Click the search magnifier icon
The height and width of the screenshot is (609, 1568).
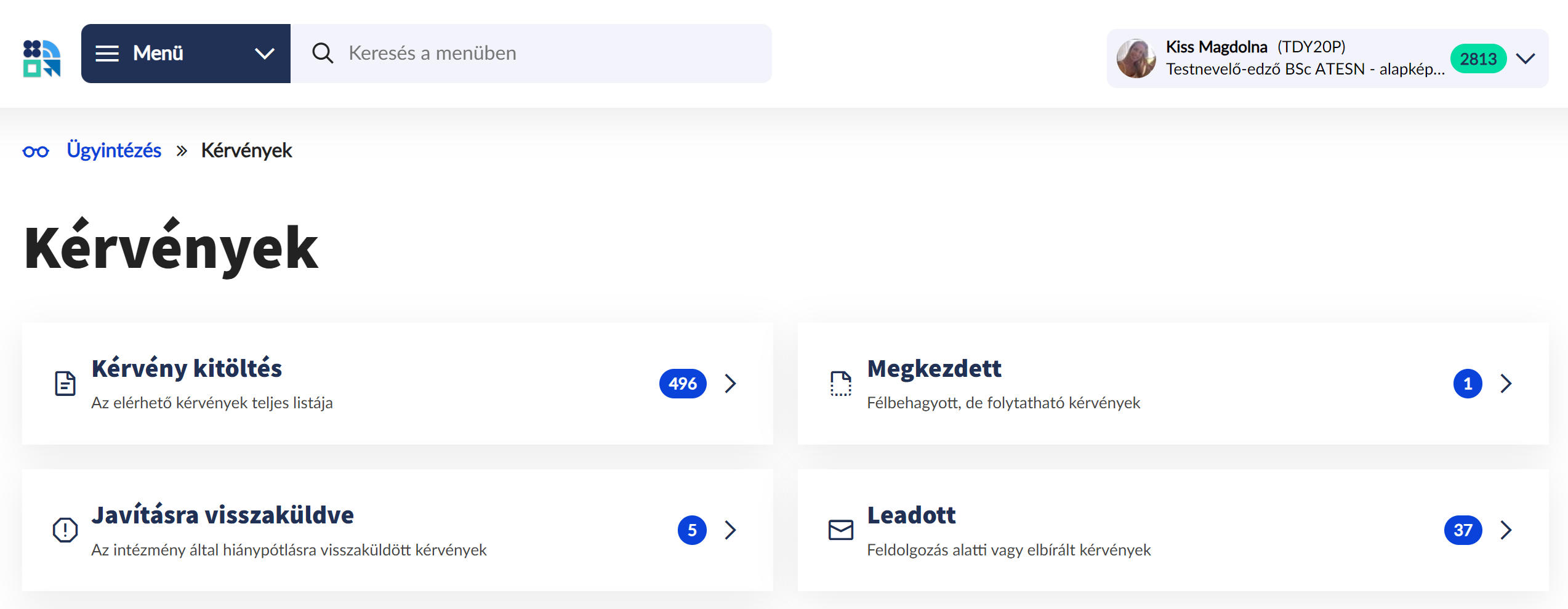(x=323, y=54)
